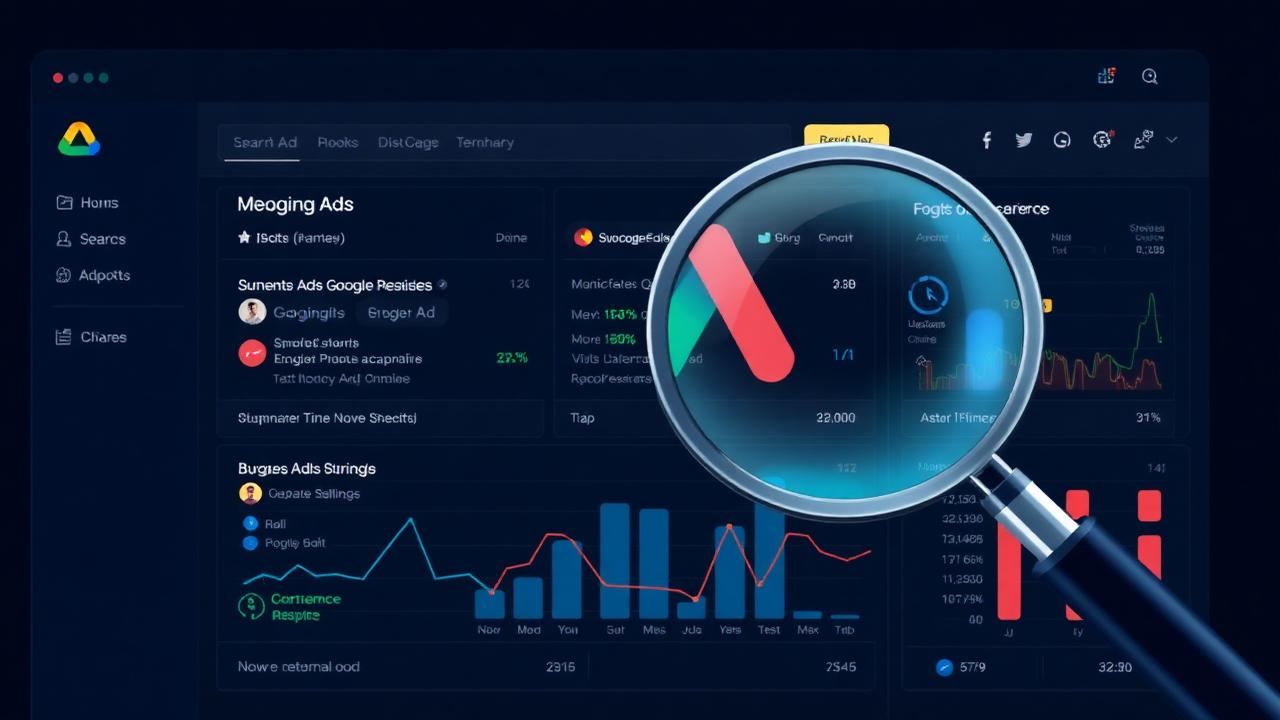
Task: Click the teal icon beside Gbrg
Action: click(x=764, y=238)
